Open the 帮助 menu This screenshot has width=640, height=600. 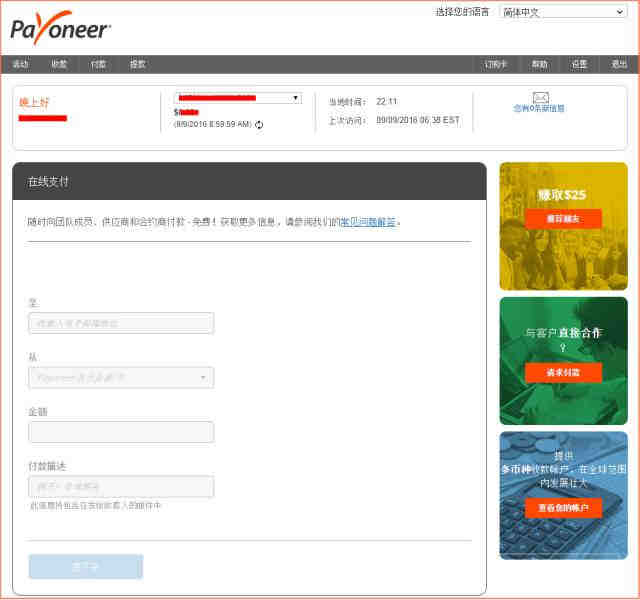pyautogui.click(x=540, y=64)
